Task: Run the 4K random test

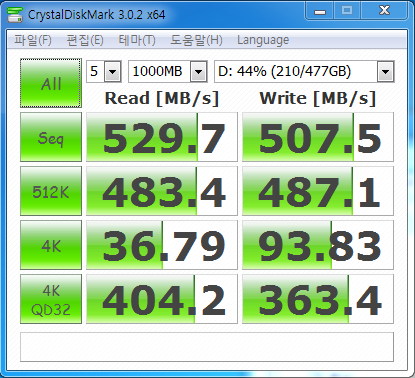Action: click(x=51, y=245)
